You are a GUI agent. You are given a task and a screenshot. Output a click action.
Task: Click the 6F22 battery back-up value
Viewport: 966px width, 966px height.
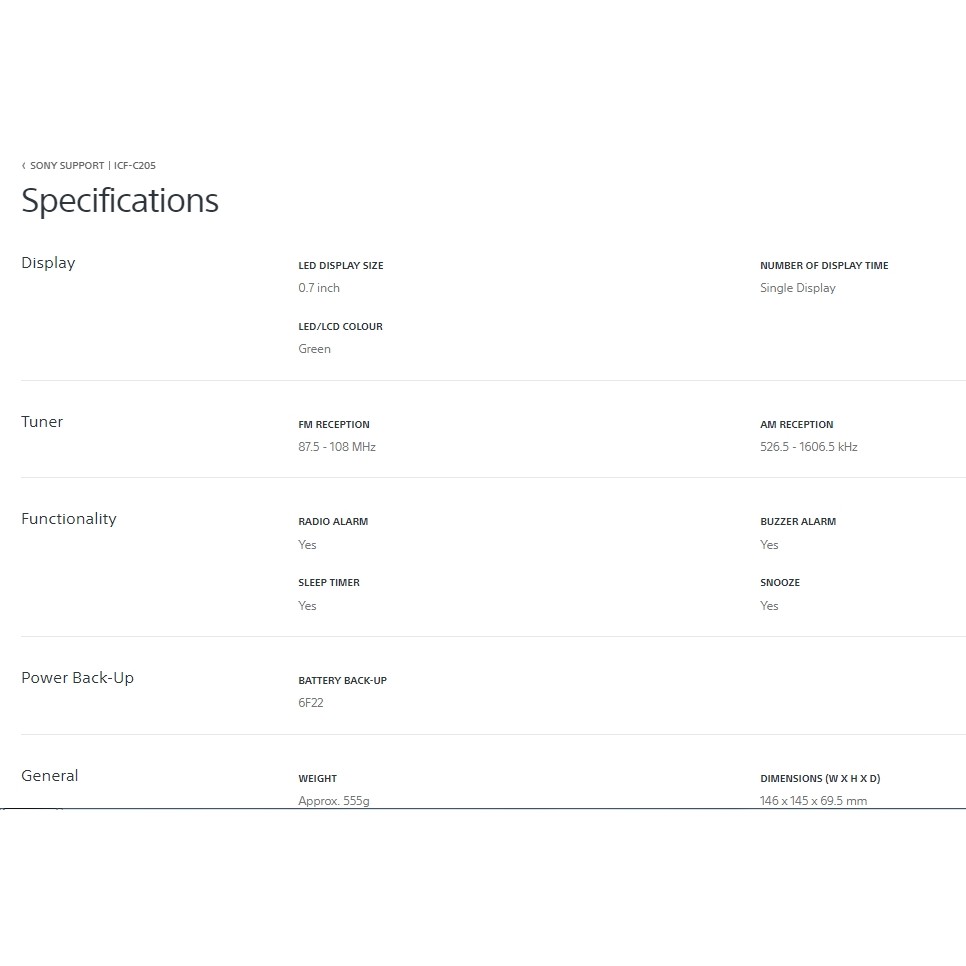click(311, 703)
